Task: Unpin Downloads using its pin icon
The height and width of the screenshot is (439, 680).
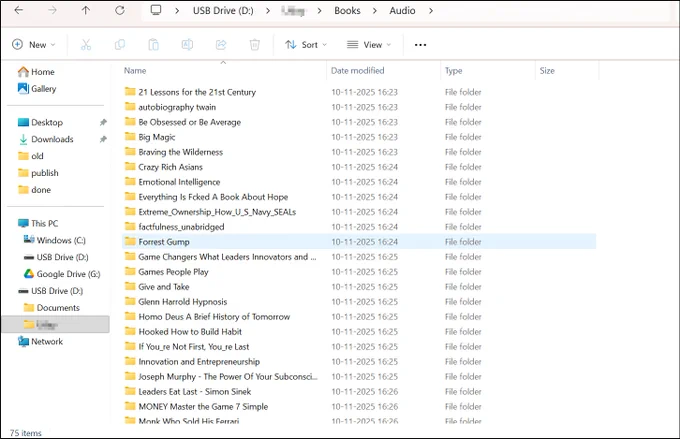Action: tap(103, 139)
